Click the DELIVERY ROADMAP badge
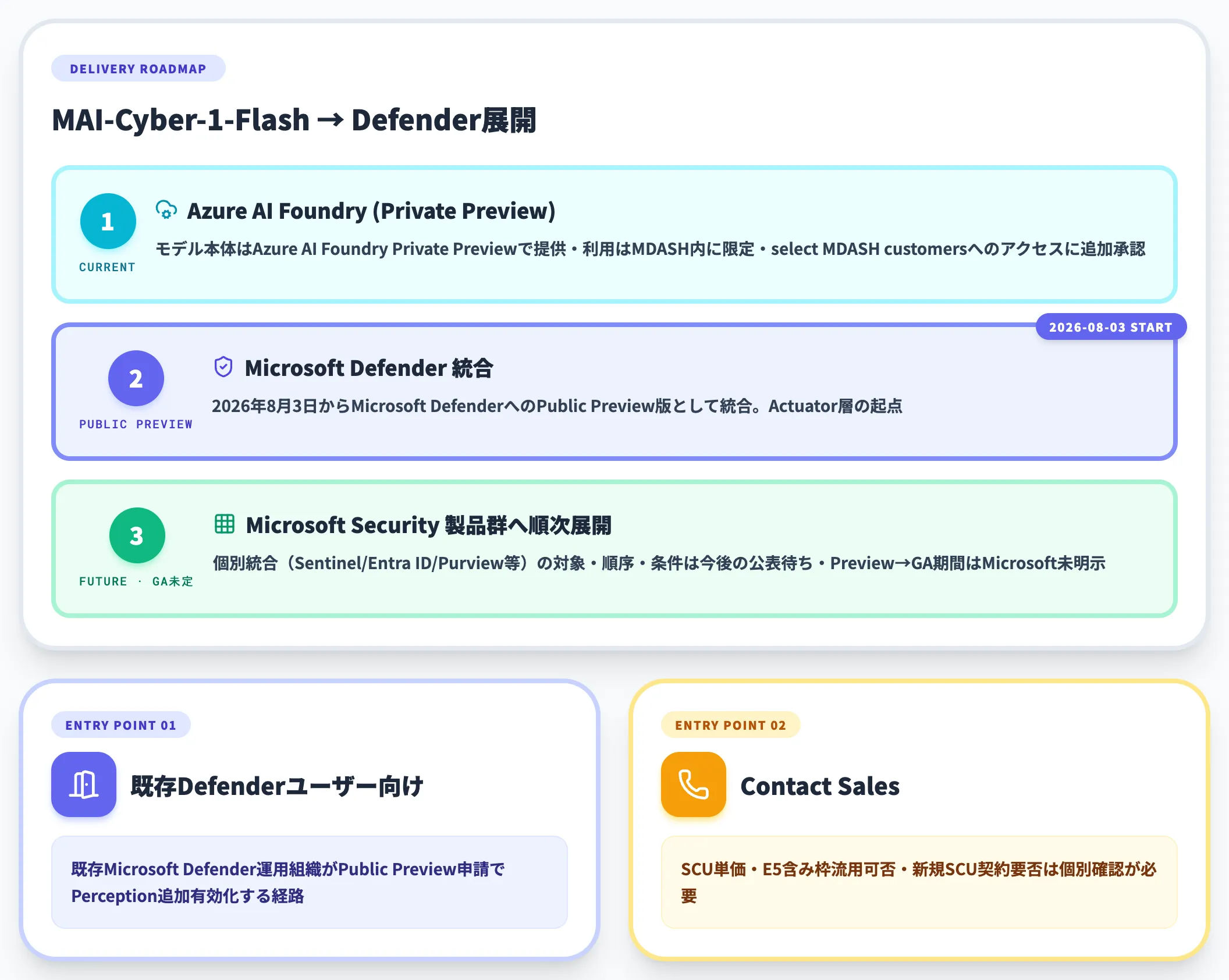 tap(138, 69)
